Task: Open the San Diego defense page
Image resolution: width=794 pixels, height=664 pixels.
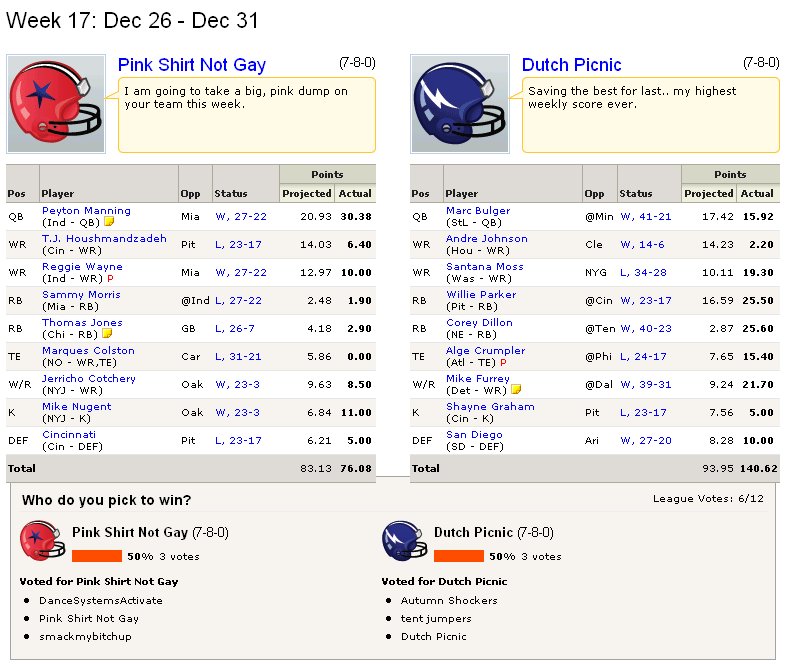Action: coord(474,435)
